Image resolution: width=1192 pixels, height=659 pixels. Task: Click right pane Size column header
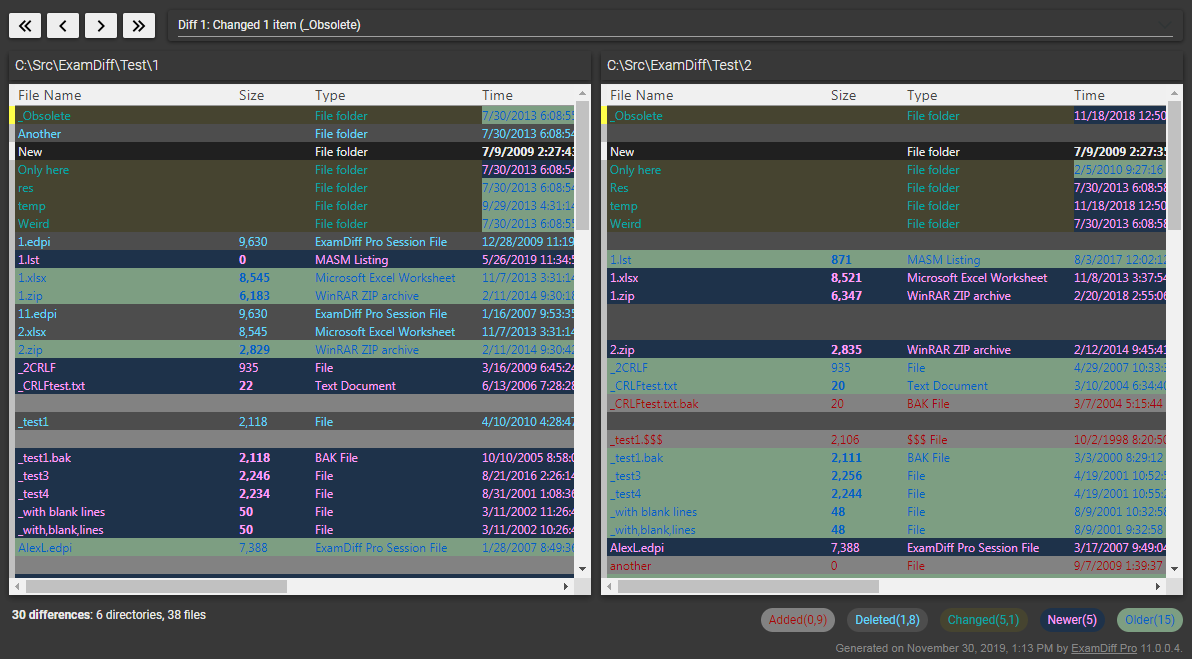click(x=843, y=95)
